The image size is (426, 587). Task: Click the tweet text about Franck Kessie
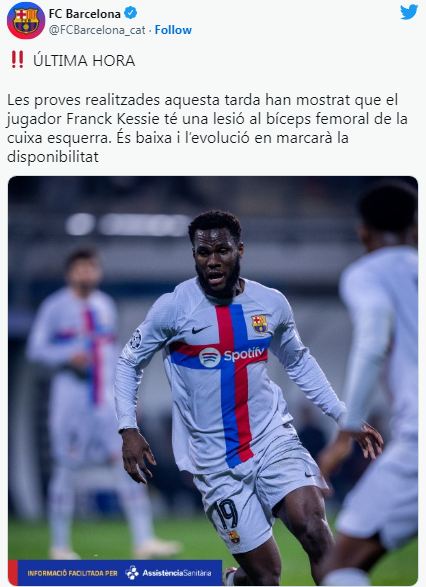pos(207,128)
